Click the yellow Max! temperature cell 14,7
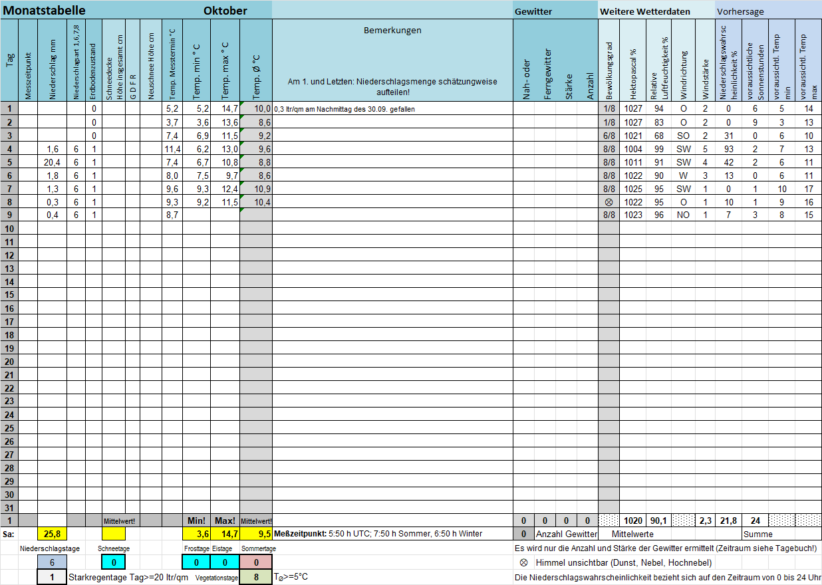This screenshot has height=585, width=822. (225, 535)
